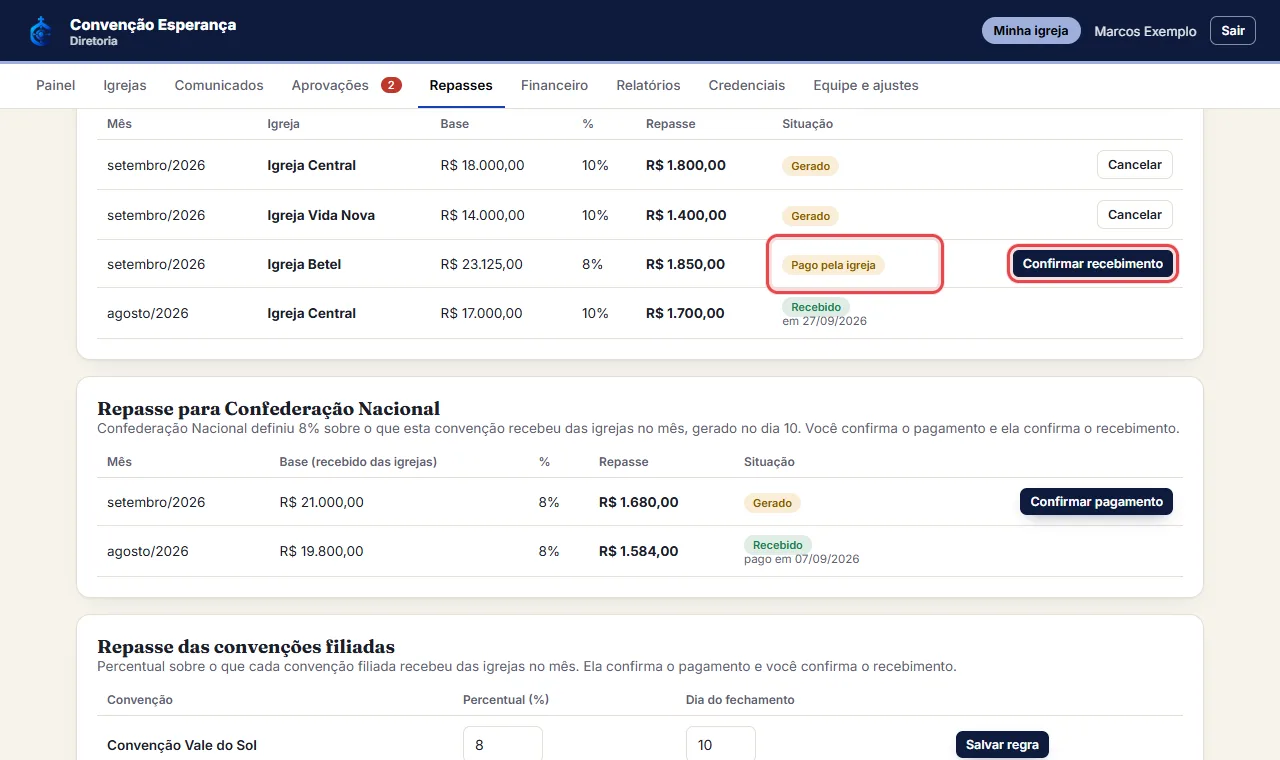Go to Relatórios tab

pos(648,85)
